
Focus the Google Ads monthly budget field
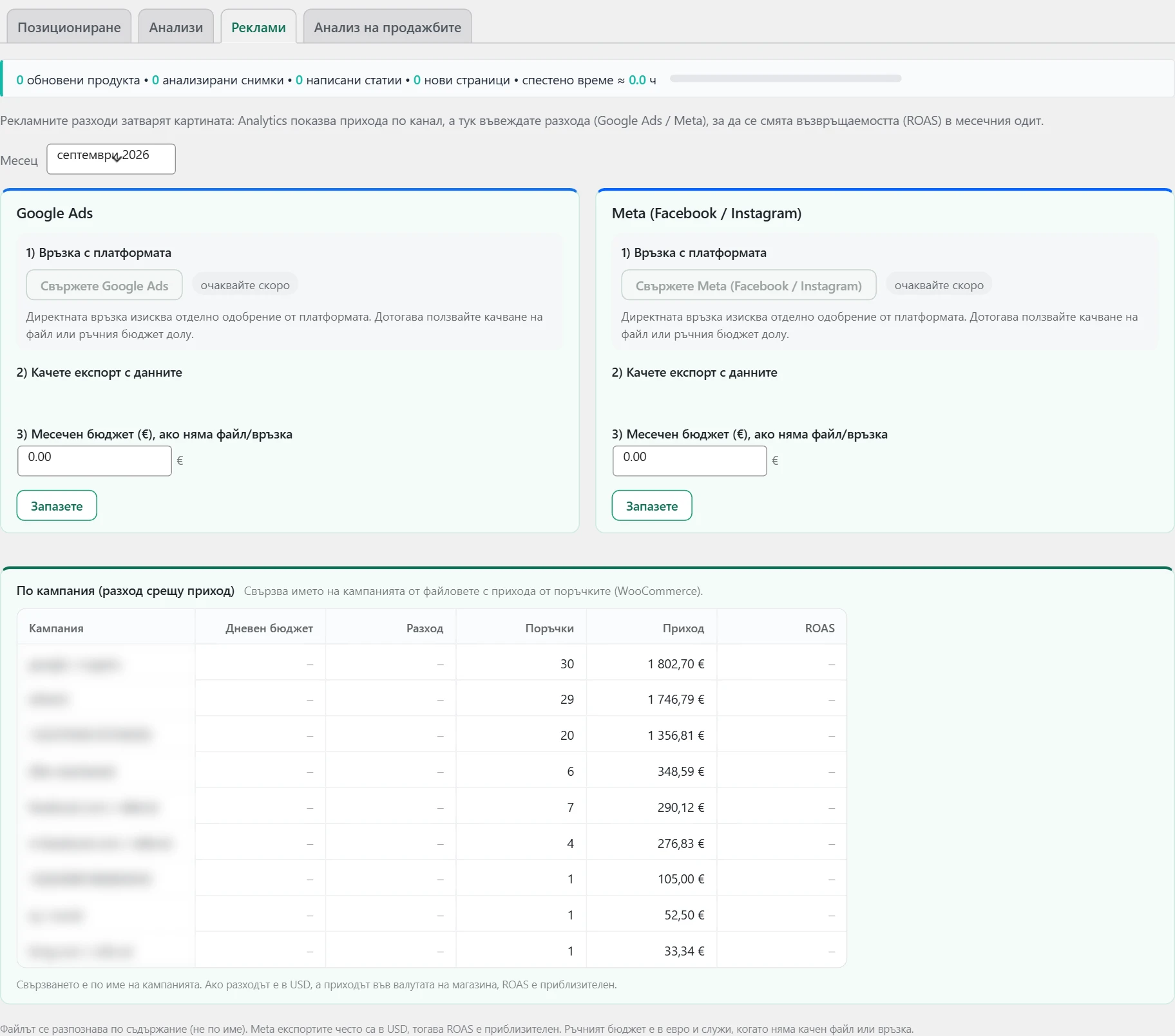(x=95, y=460)
